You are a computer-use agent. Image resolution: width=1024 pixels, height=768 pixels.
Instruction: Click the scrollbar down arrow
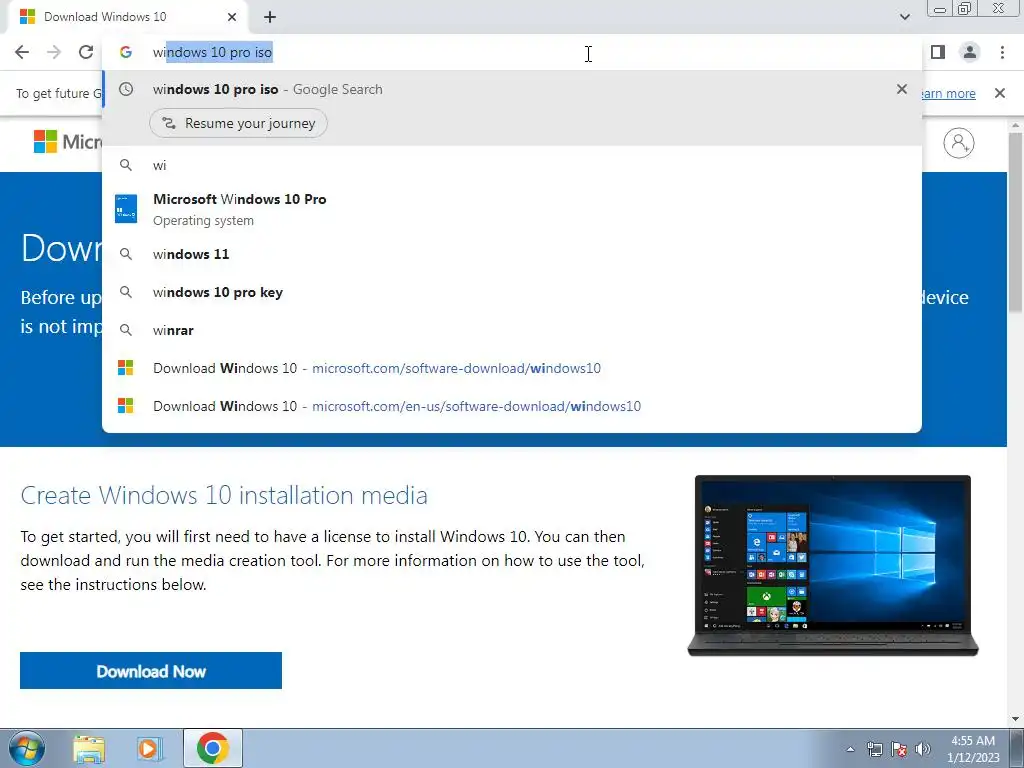(x=1015, y=719)
